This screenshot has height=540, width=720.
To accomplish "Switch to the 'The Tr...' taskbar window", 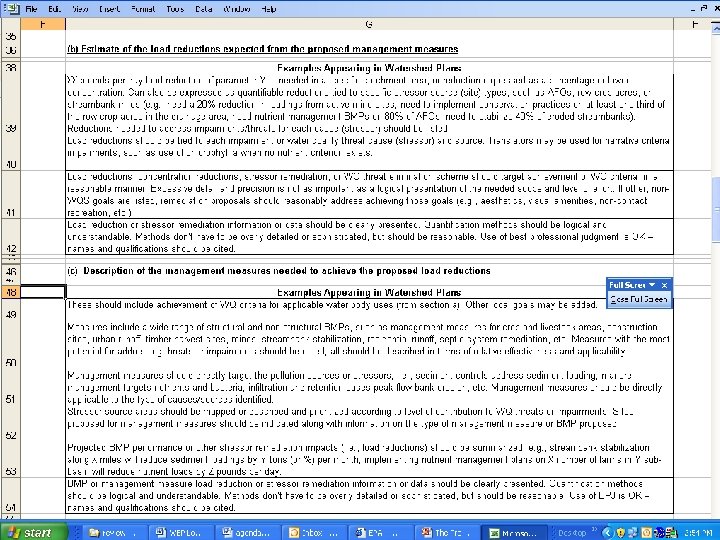I will click(x=448, y=533).
